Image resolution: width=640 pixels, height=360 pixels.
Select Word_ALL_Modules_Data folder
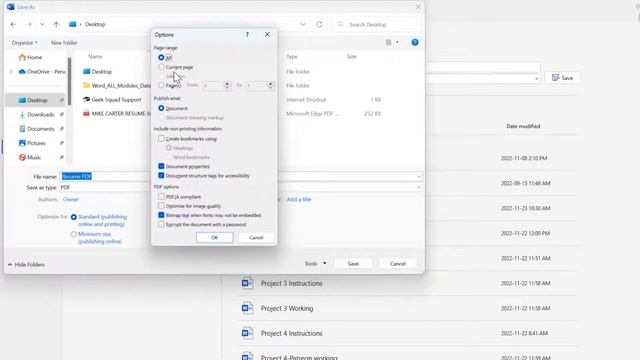[x=117, y=86]
